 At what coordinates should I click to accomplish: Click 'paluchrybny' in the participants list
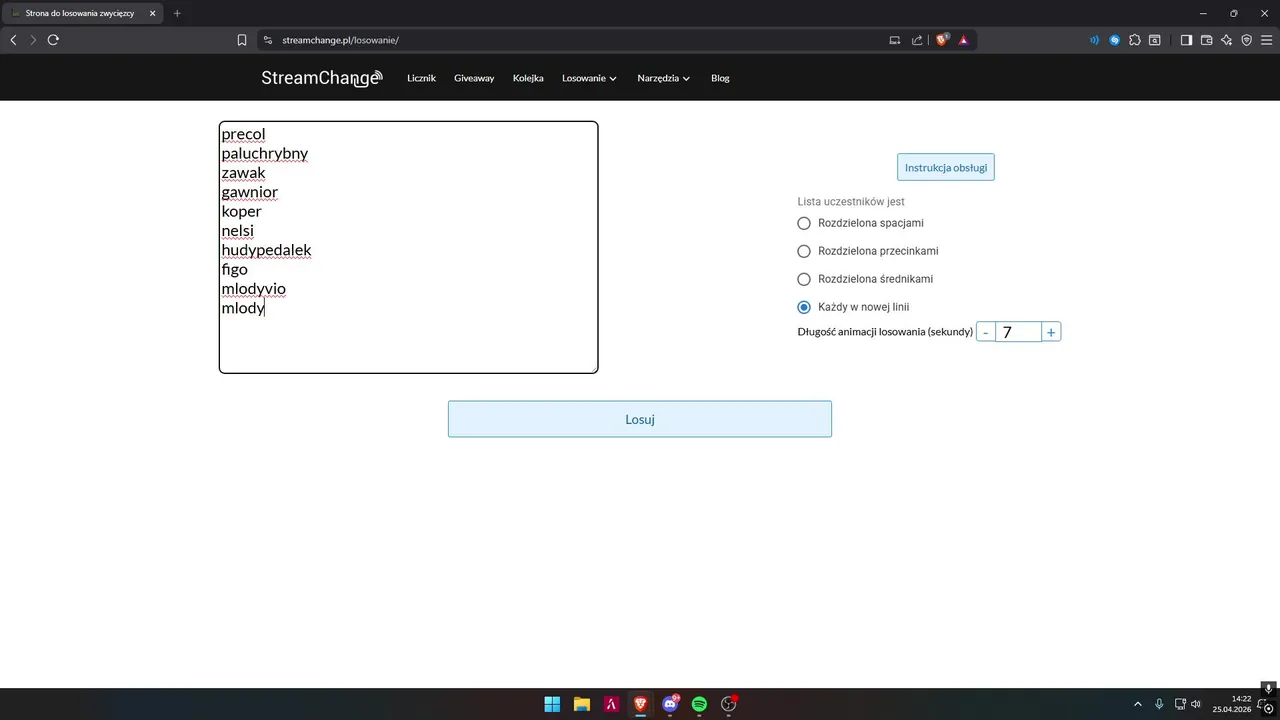click(x=265, y=153)
